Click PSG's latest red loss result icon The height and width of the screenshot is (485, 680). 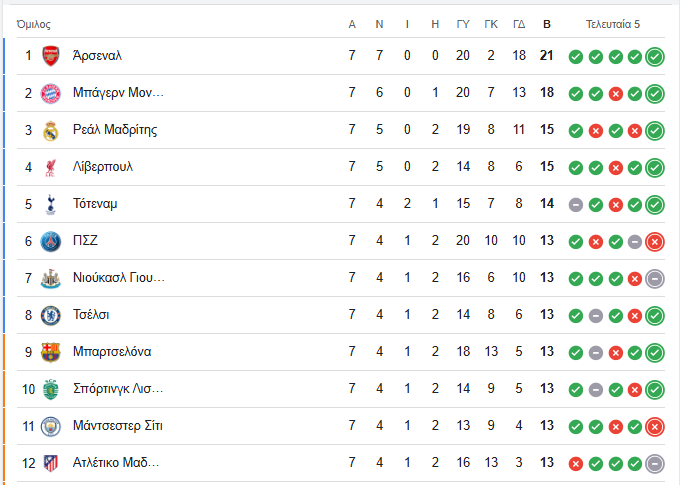655,241
